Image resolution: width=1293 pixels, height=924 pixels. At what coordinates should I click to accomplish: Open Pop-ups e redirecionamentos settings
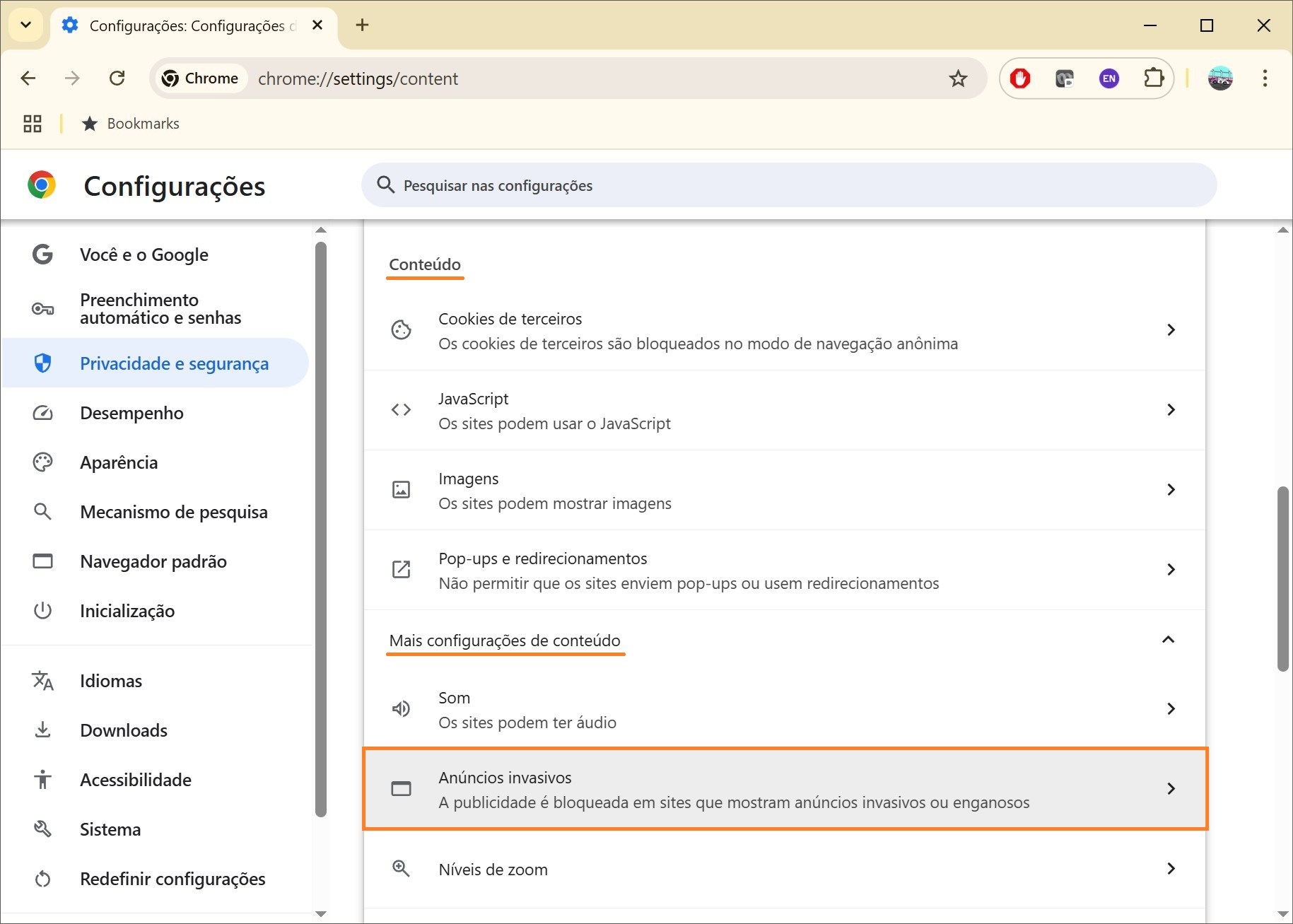pyautogui.click(x=784, y=570)
